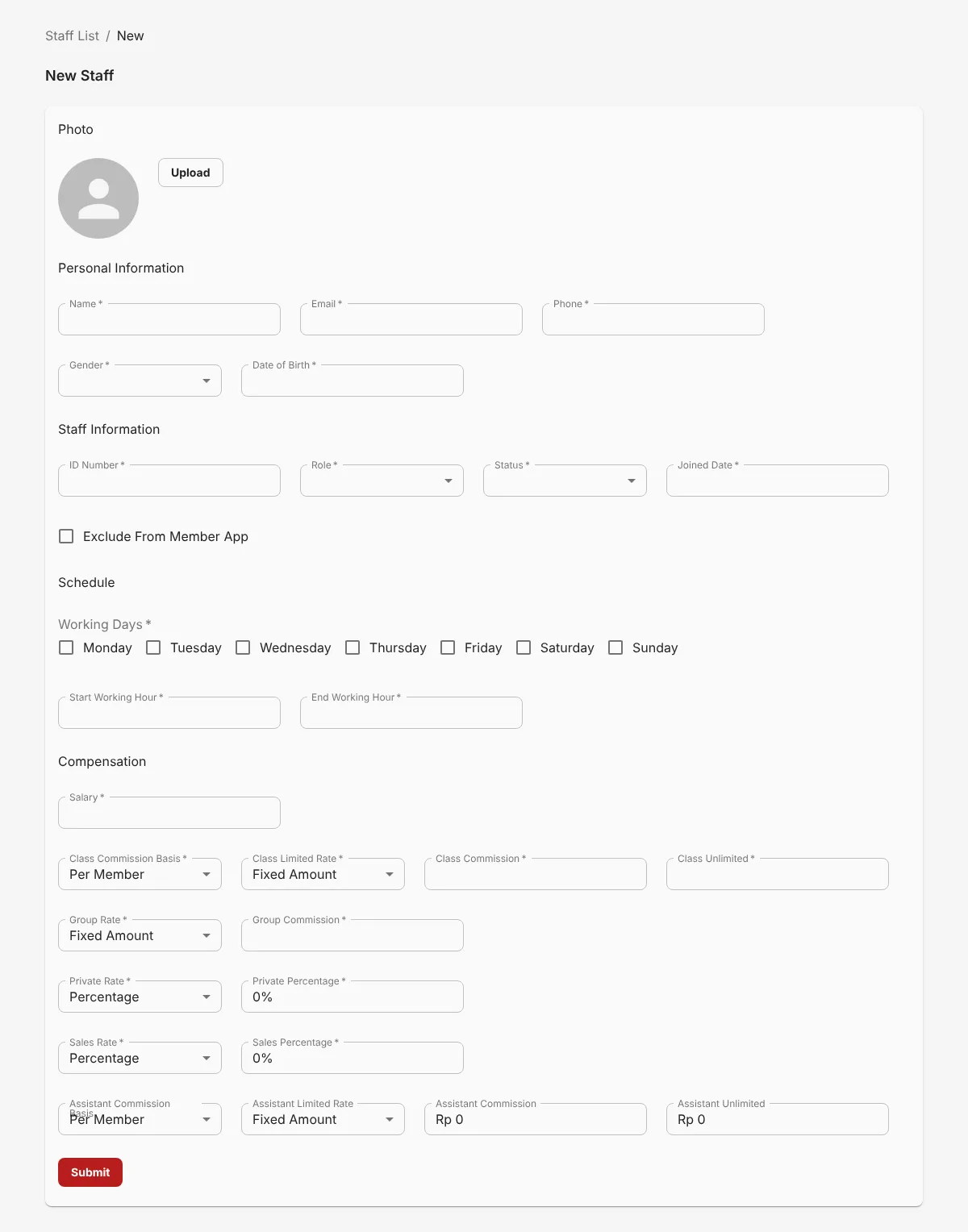This screenshot has width=968, height=1232.
Task: Focus the Name input field
Action: (x=169, y=319)
